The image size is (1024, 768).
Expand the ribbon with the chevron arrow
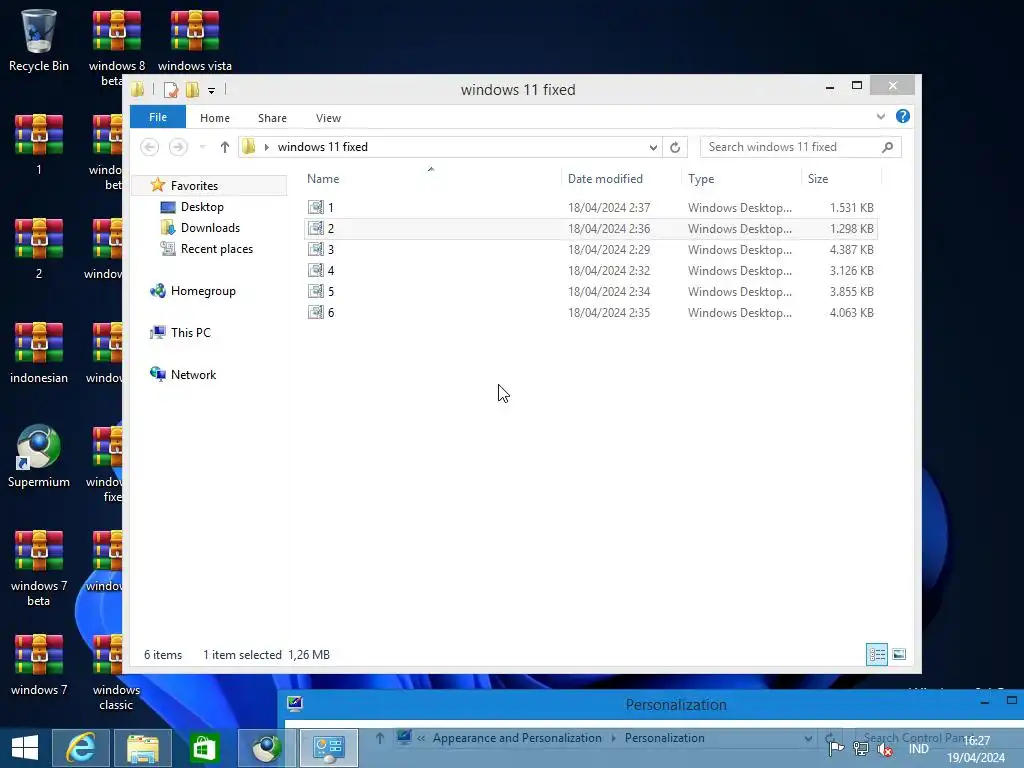(x=880, y=116)
